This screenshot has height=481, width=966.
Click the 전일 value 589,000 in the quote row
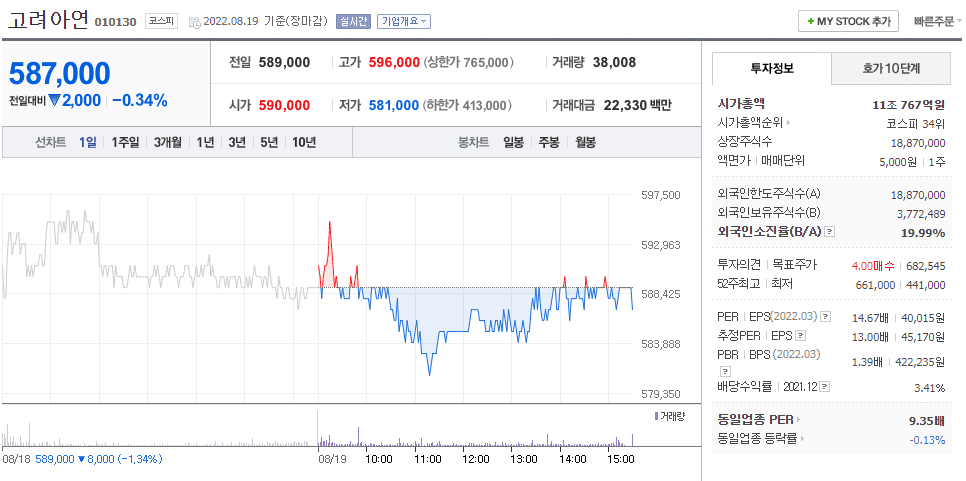coord(284,62)
